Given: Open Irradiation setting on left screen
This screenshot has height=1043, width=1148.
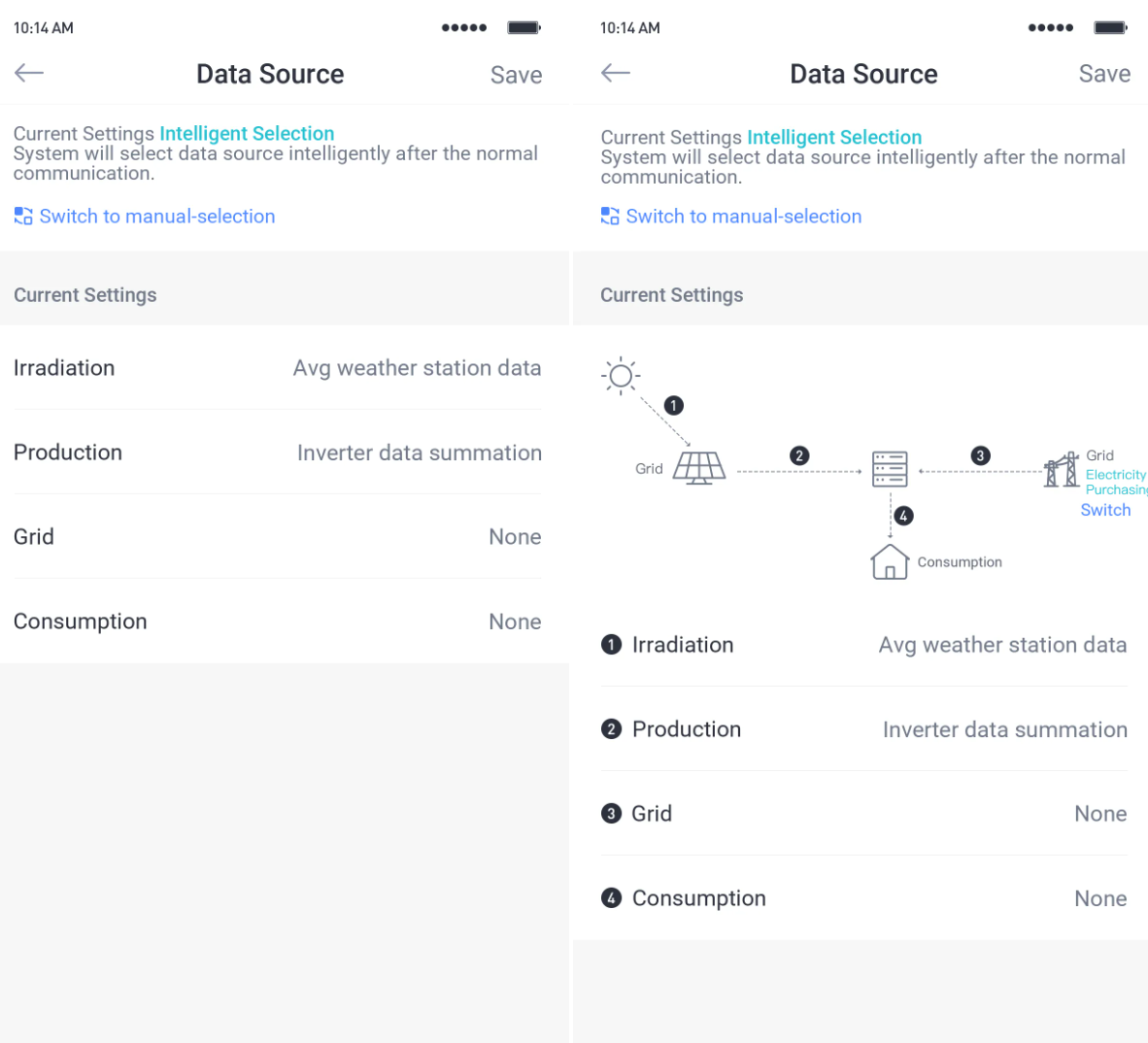Looking at the screenshot, I should pyautogui.click(x=278, y=368).
